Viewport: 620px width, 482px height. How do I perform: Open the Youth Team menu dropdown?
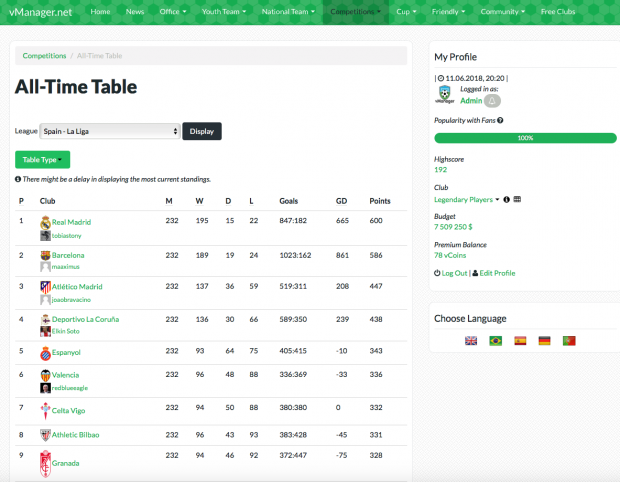point(224,12)
